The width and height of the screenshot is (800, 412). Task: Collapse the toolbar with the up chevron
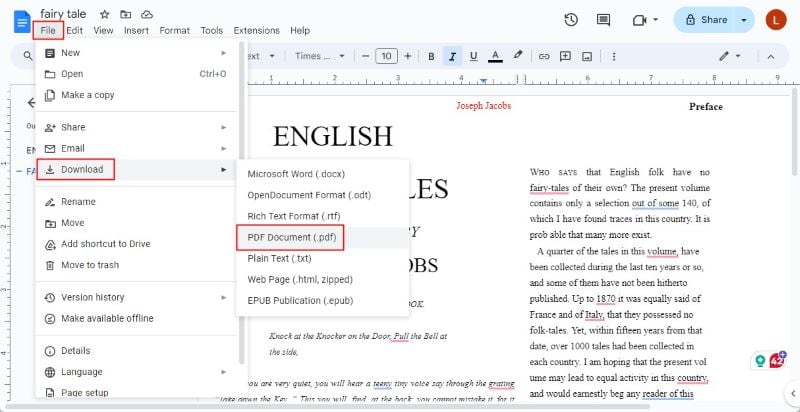(771, 56)
